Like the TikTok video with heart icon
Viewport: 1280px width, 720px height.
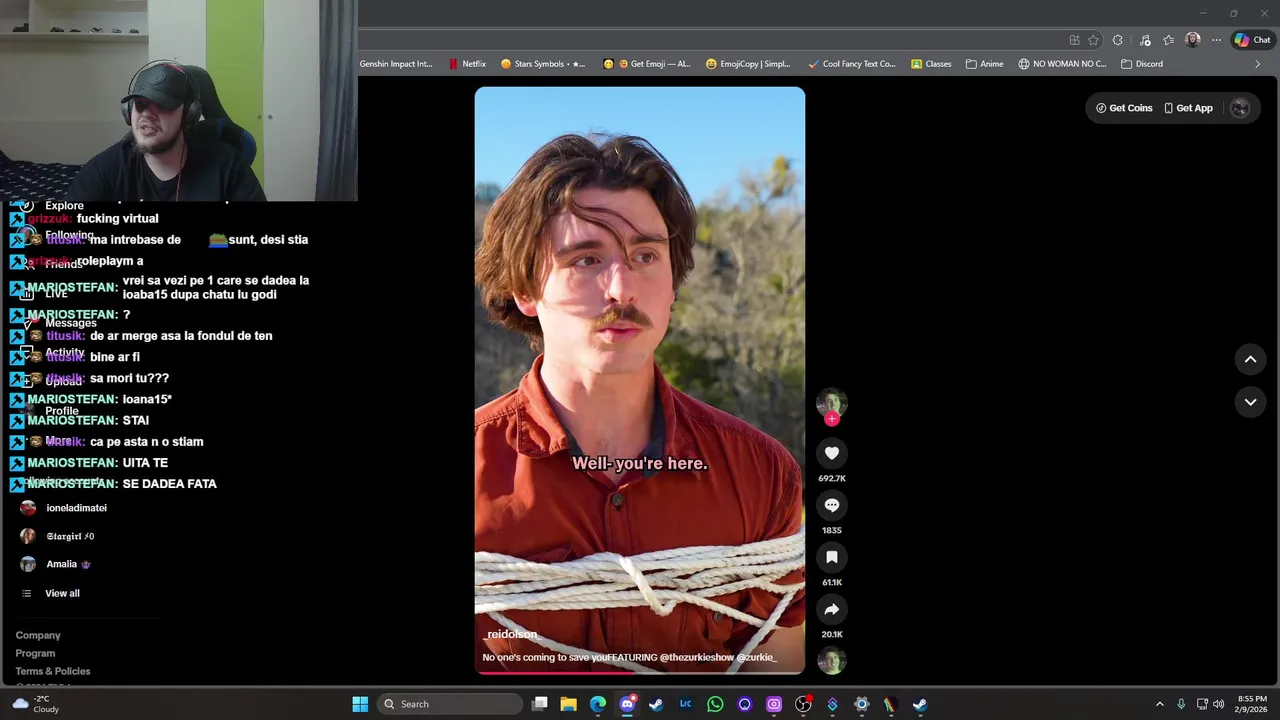[831, 453]
